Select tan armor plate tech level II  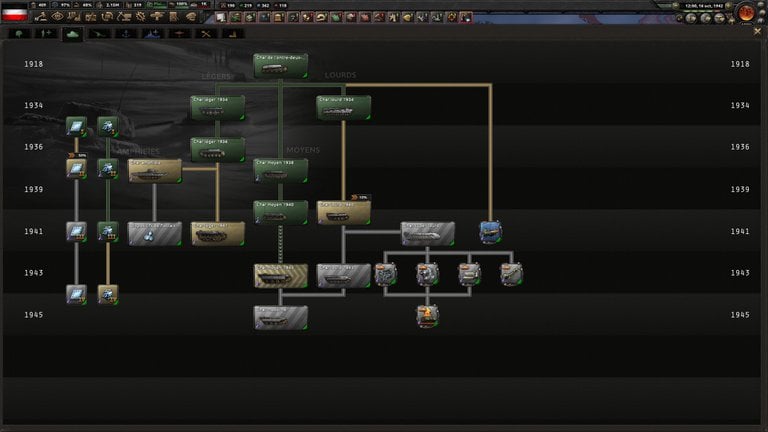click(76, 169)
